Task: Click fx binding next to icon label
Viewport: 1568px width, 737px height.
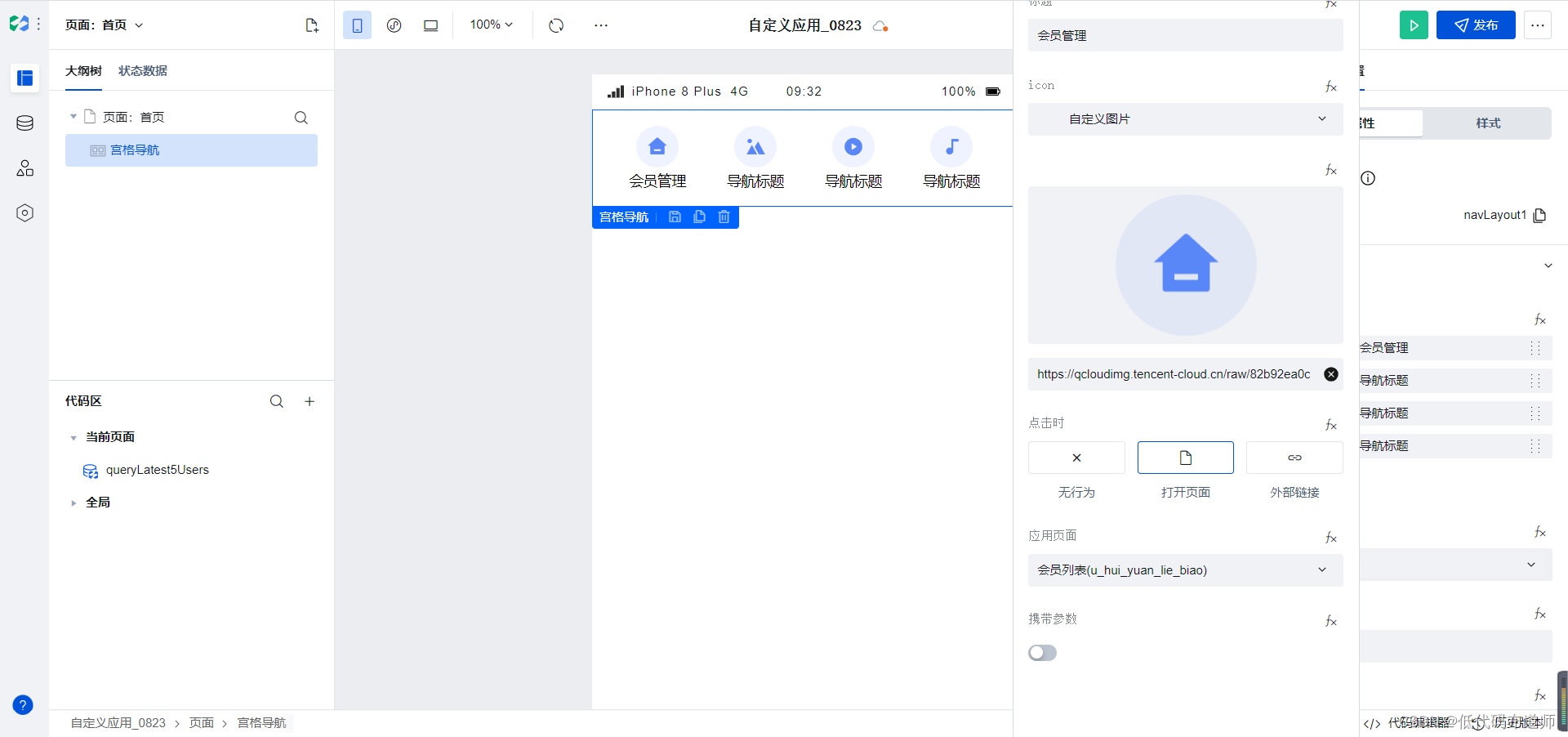Action: pos(1331,87)
